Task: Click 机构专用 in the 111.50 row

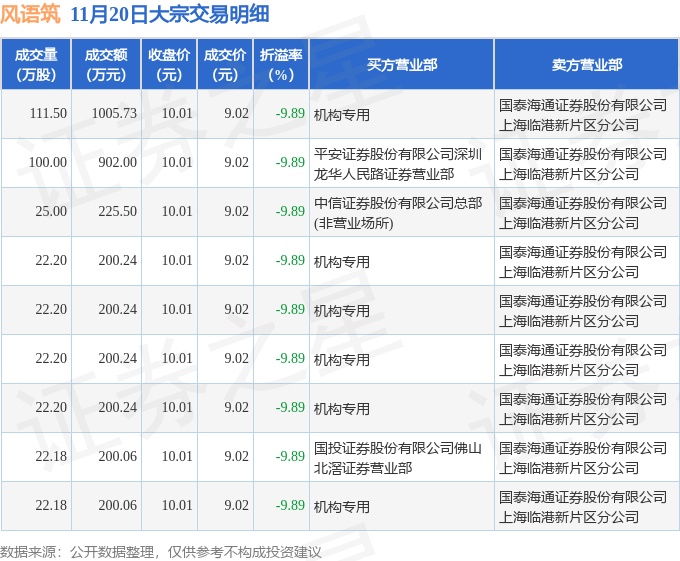Action: click(x=342, y=115)
